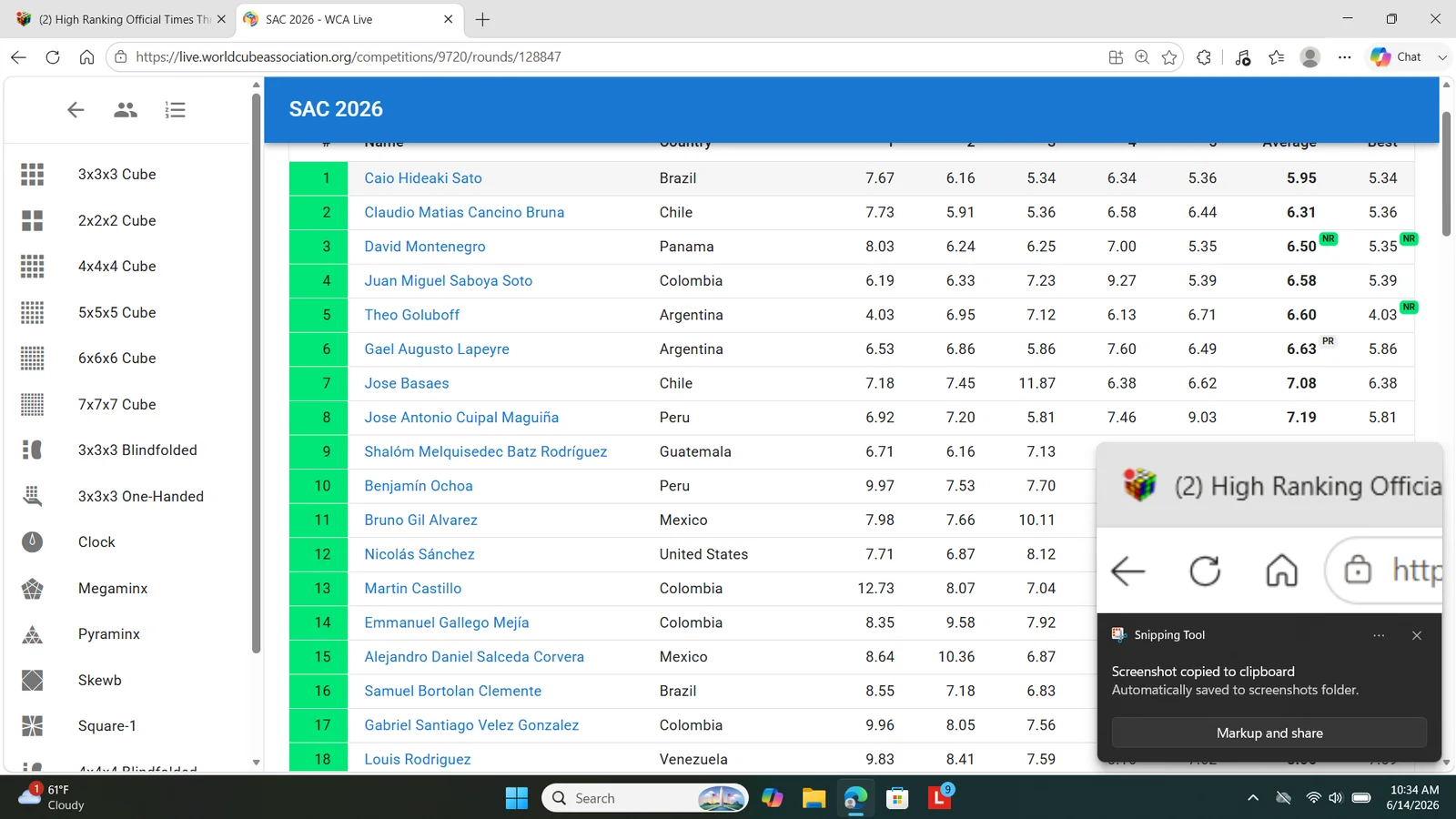Image resolution: width=1456 pixels, height=819 pixels.
Task: Open the 4x4x4 Cube event icon
Action: 32,266
